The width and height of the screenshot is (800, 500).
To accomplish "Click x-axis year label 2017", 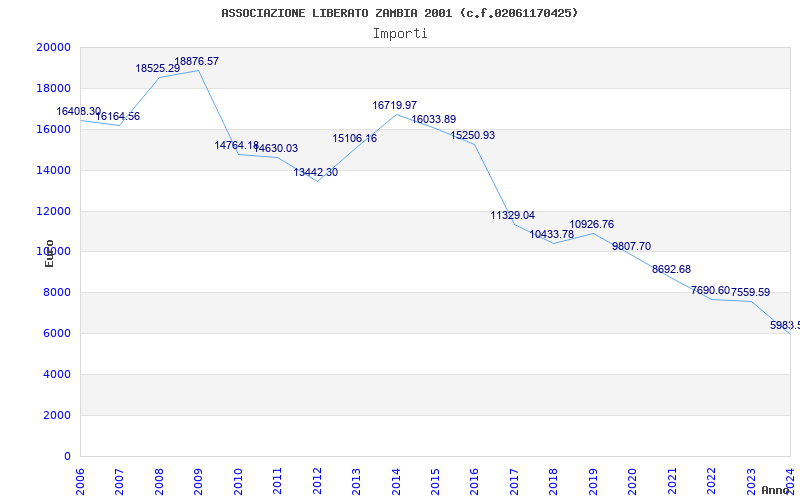I will (514, 481).
